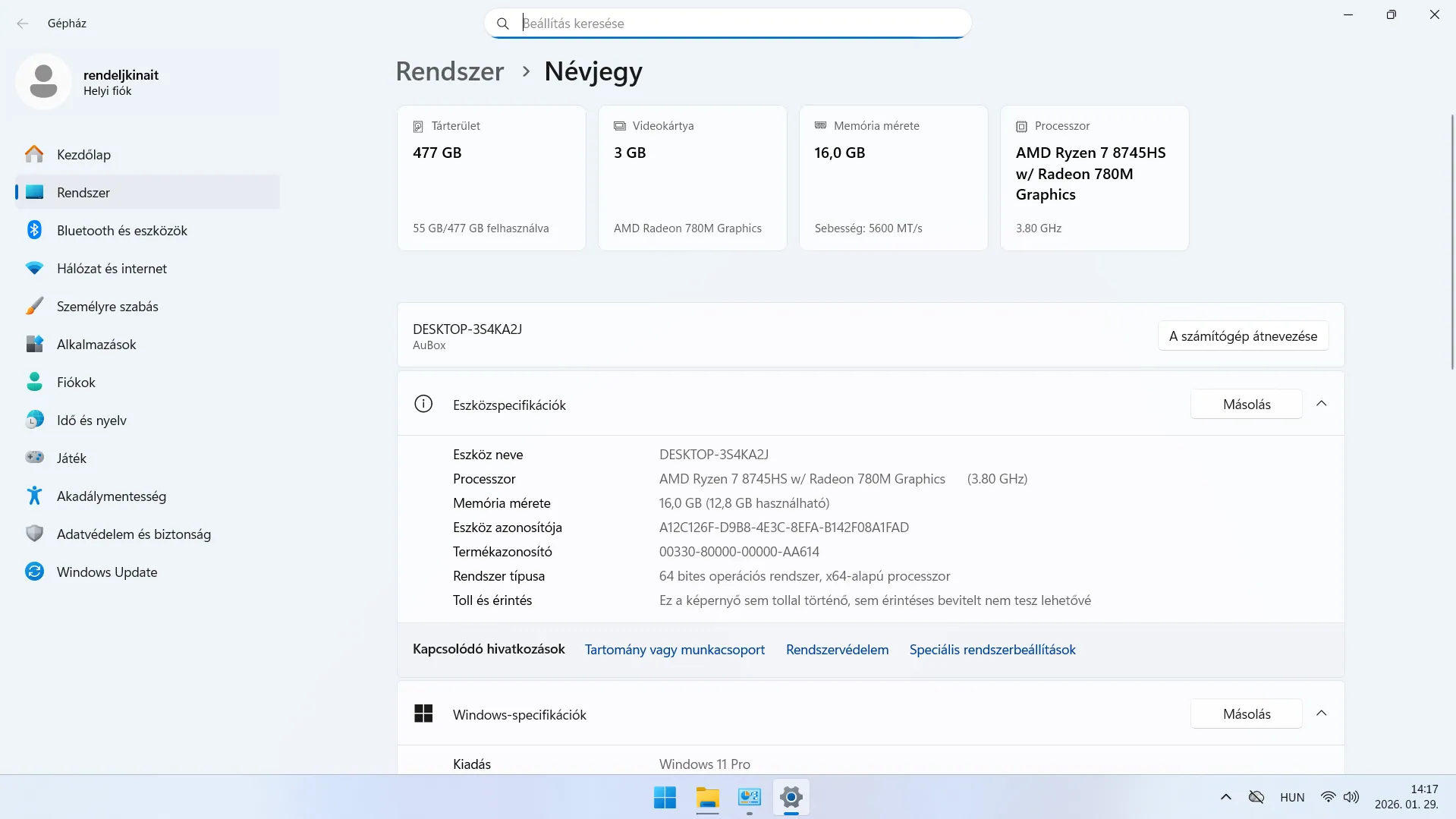Click the Adatvédelem és biztonság shield icon
The width and height of the screenshot is (1456, 819).
(34, 534)
